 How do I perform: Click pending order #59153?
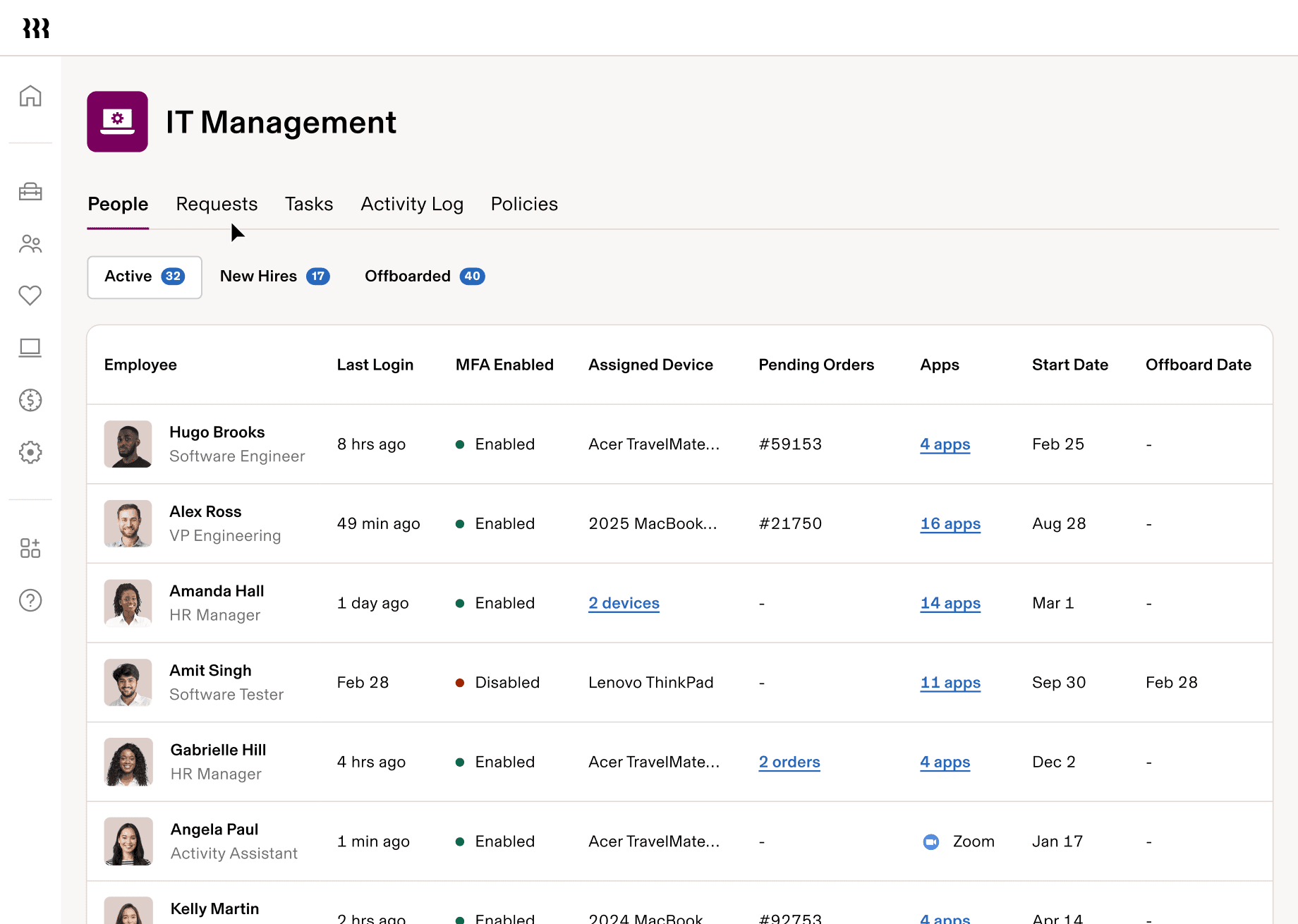point(790,444)
